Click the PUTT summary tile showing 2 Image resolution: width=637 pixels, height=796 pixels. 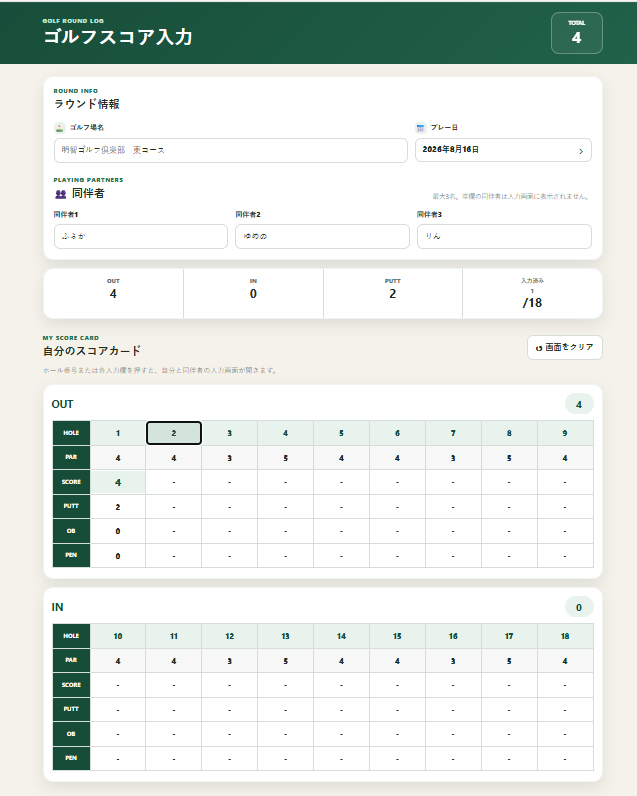(x=393, y=293)
